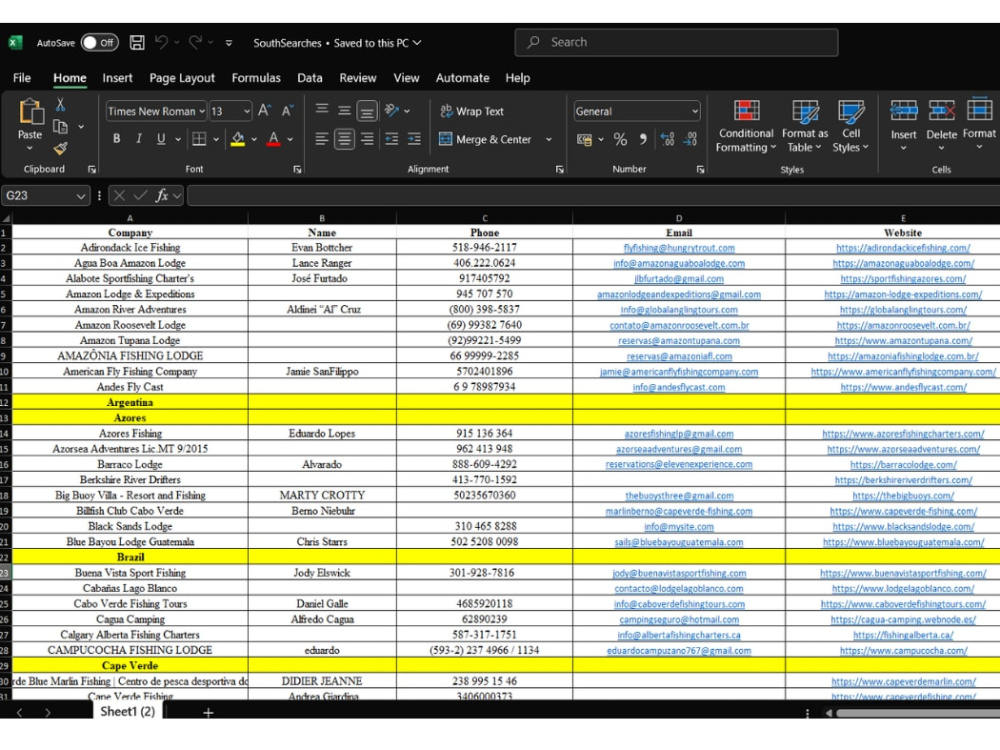Save the workbook with the floppy disk icon
Screen dimensions: 1000x750
click(x=136, y=43)
